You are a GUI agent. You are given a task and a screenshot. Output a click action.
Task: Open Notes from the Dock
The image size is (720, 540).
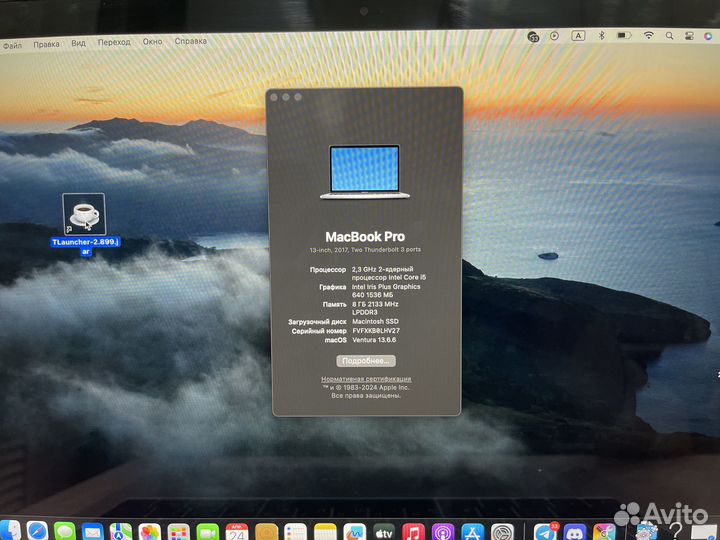point(325,532)
